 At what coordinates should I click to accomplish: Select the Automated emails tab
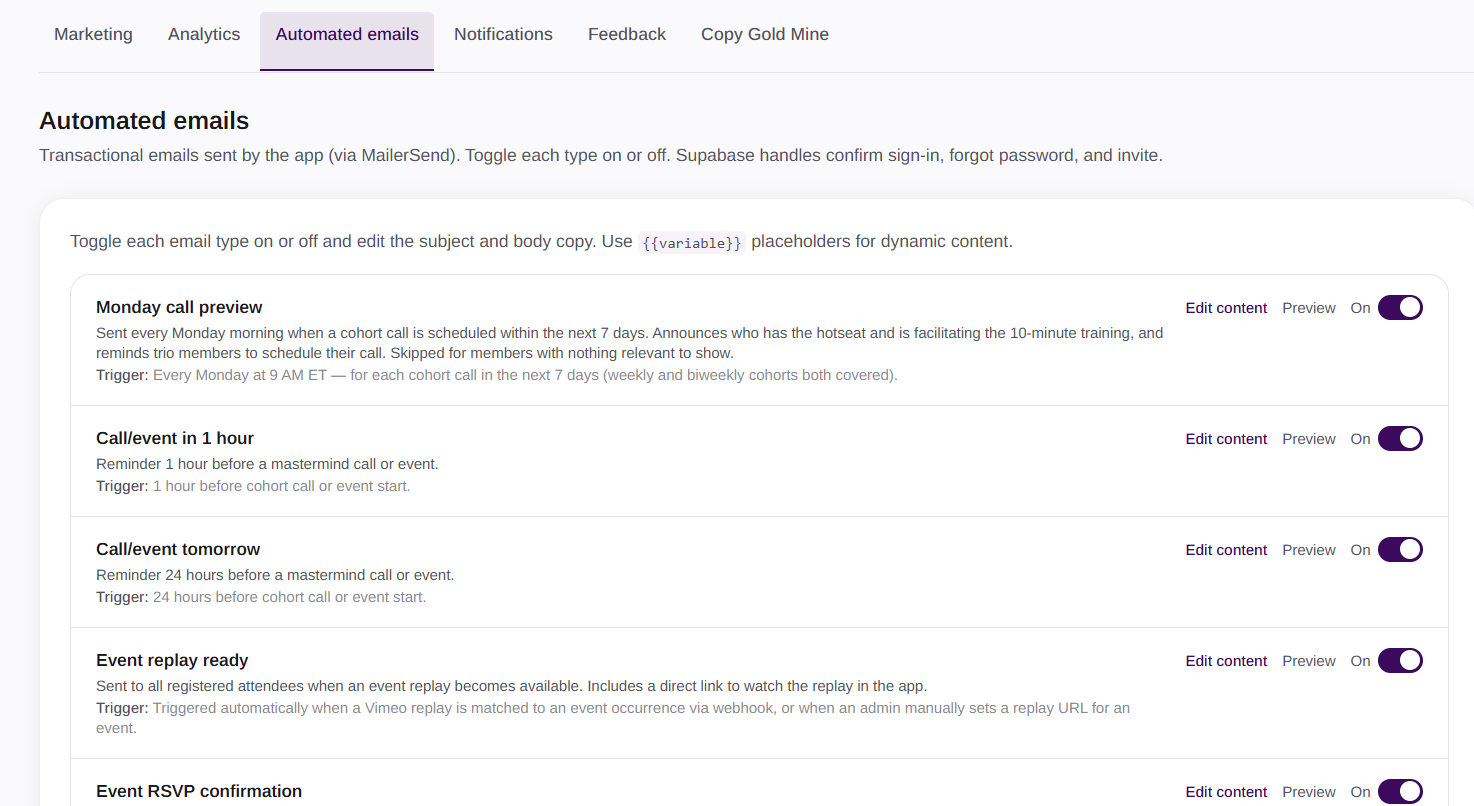347,41
